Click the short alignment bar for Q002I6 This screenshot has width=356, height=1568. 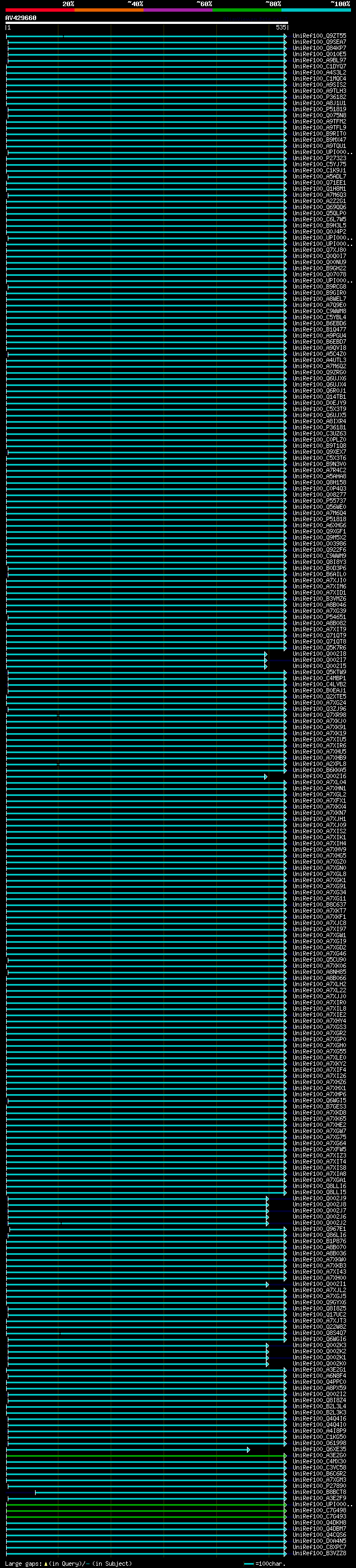click(136, 776)
